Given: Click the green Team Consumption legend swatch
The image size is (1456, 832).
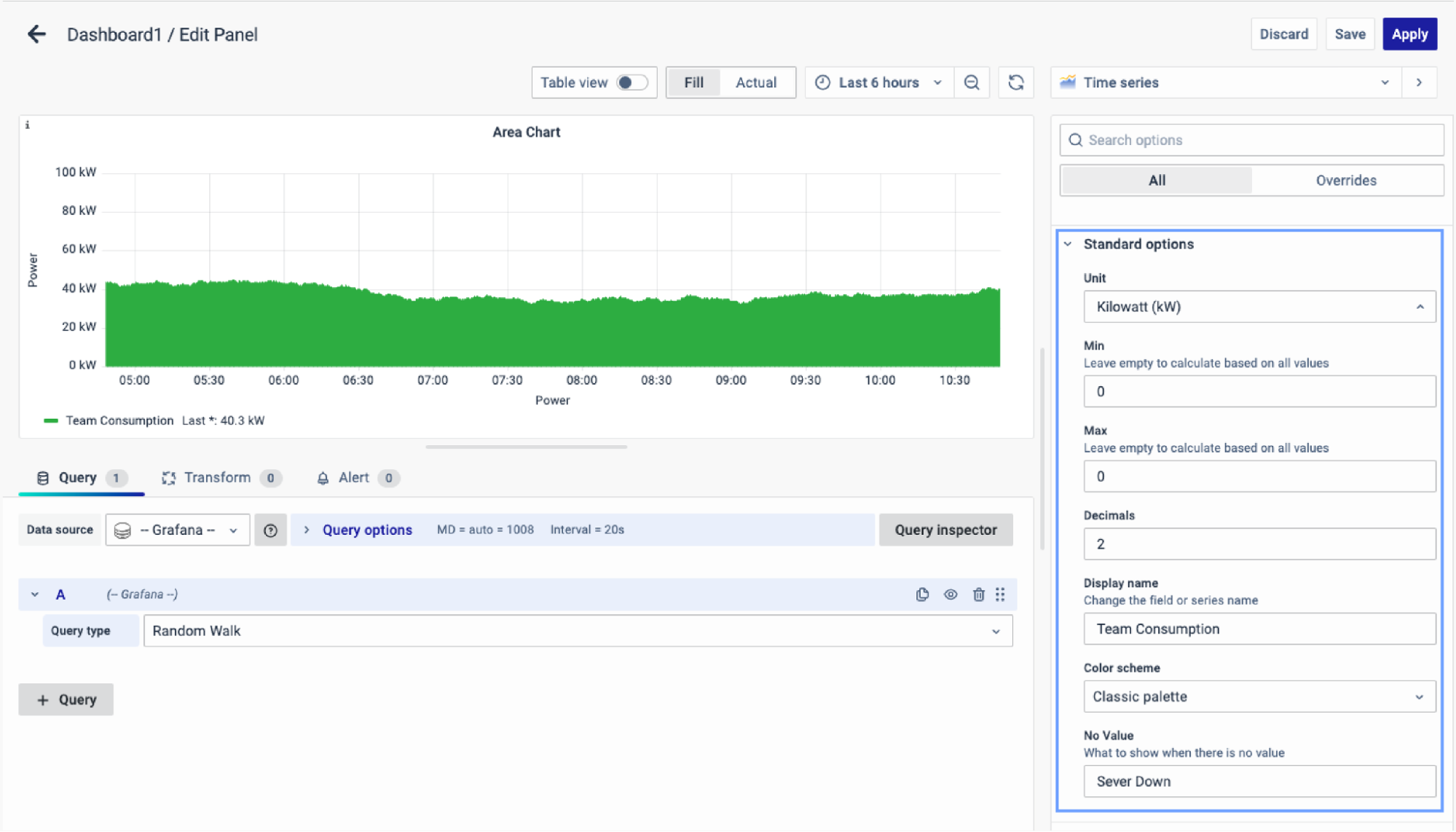Looking at the screenshot, I should click(50, 421).
